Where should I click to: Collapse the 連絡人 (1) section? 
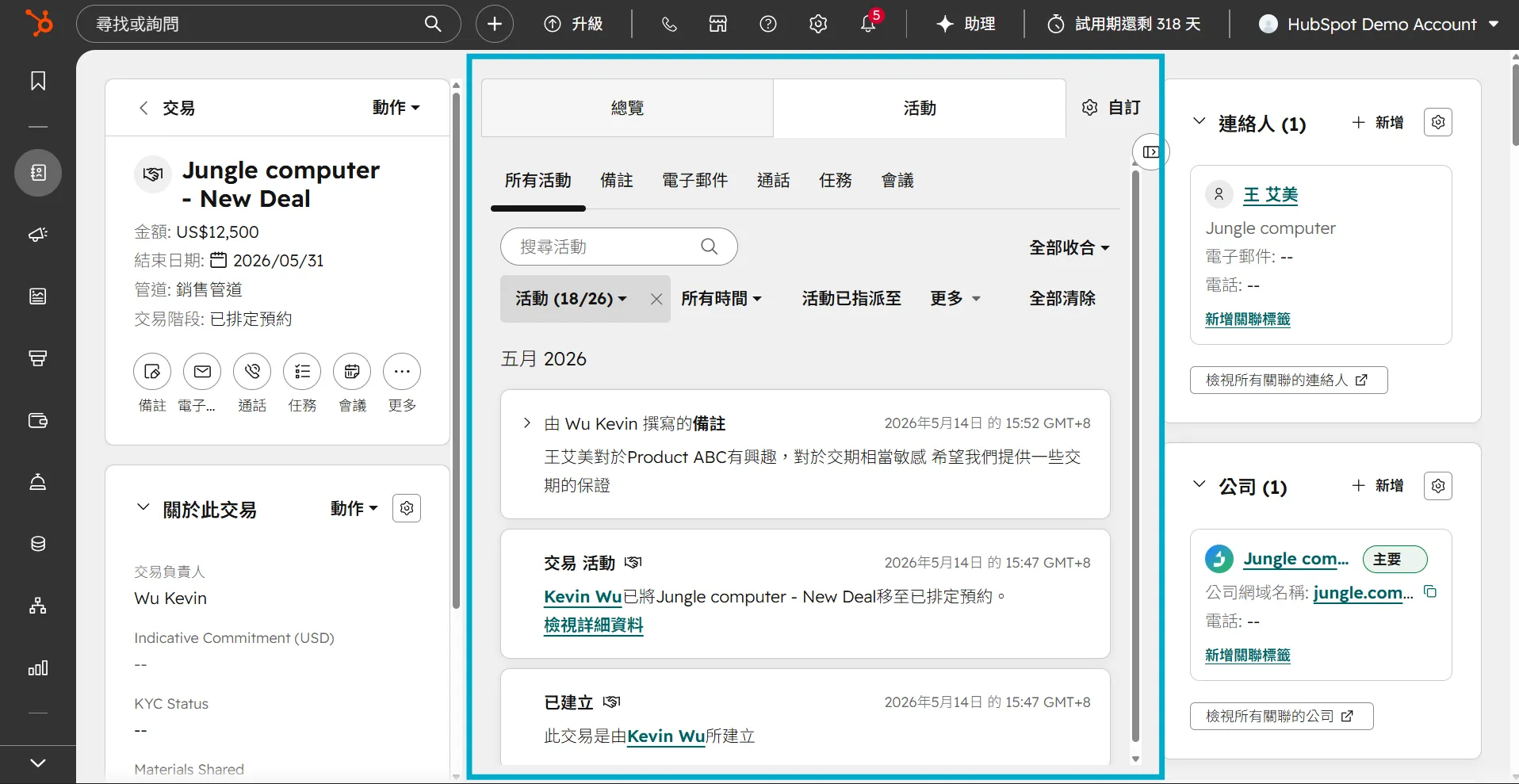1200,121
